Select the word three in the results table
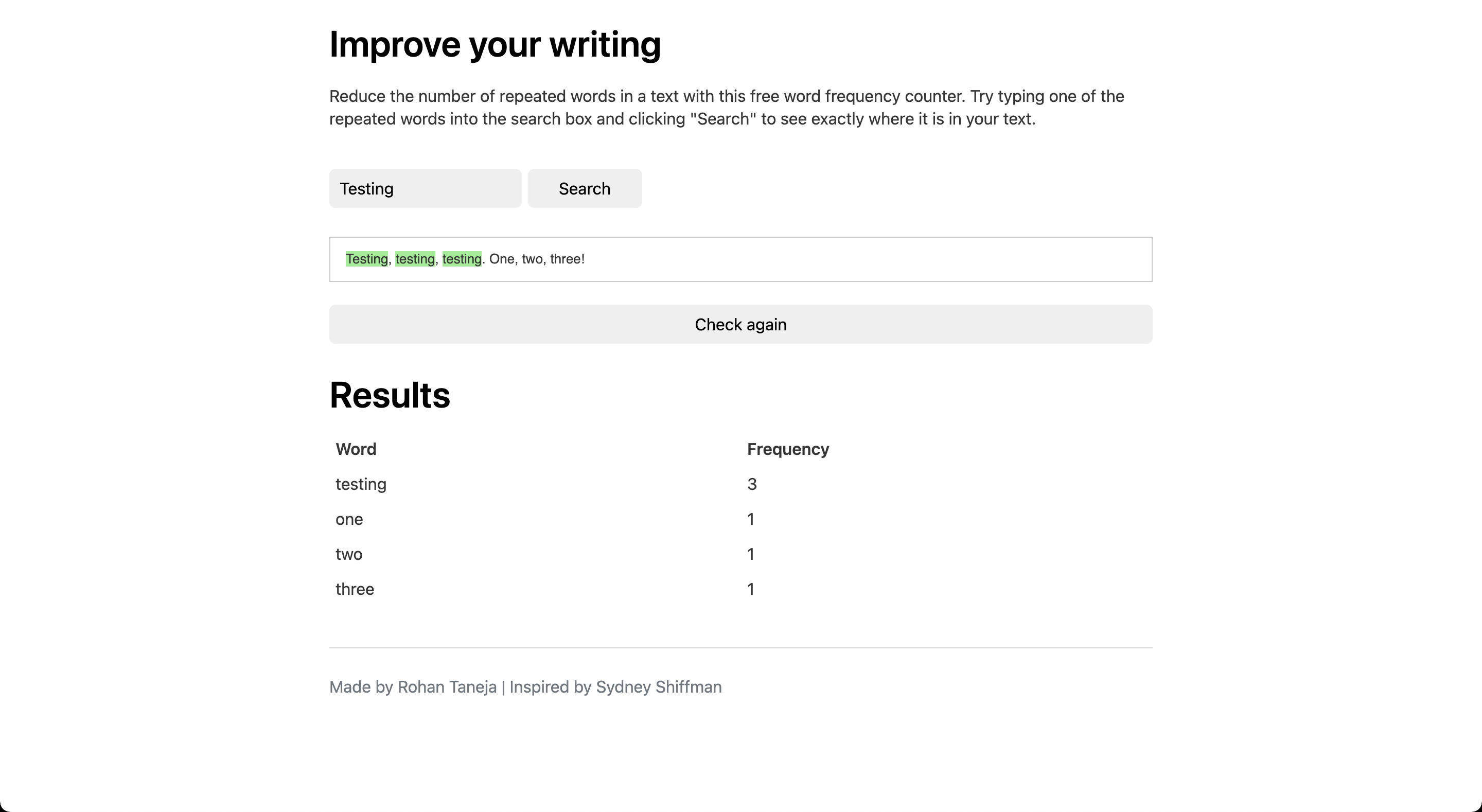Screen dimensions: 1482x812 pos(355,589)
